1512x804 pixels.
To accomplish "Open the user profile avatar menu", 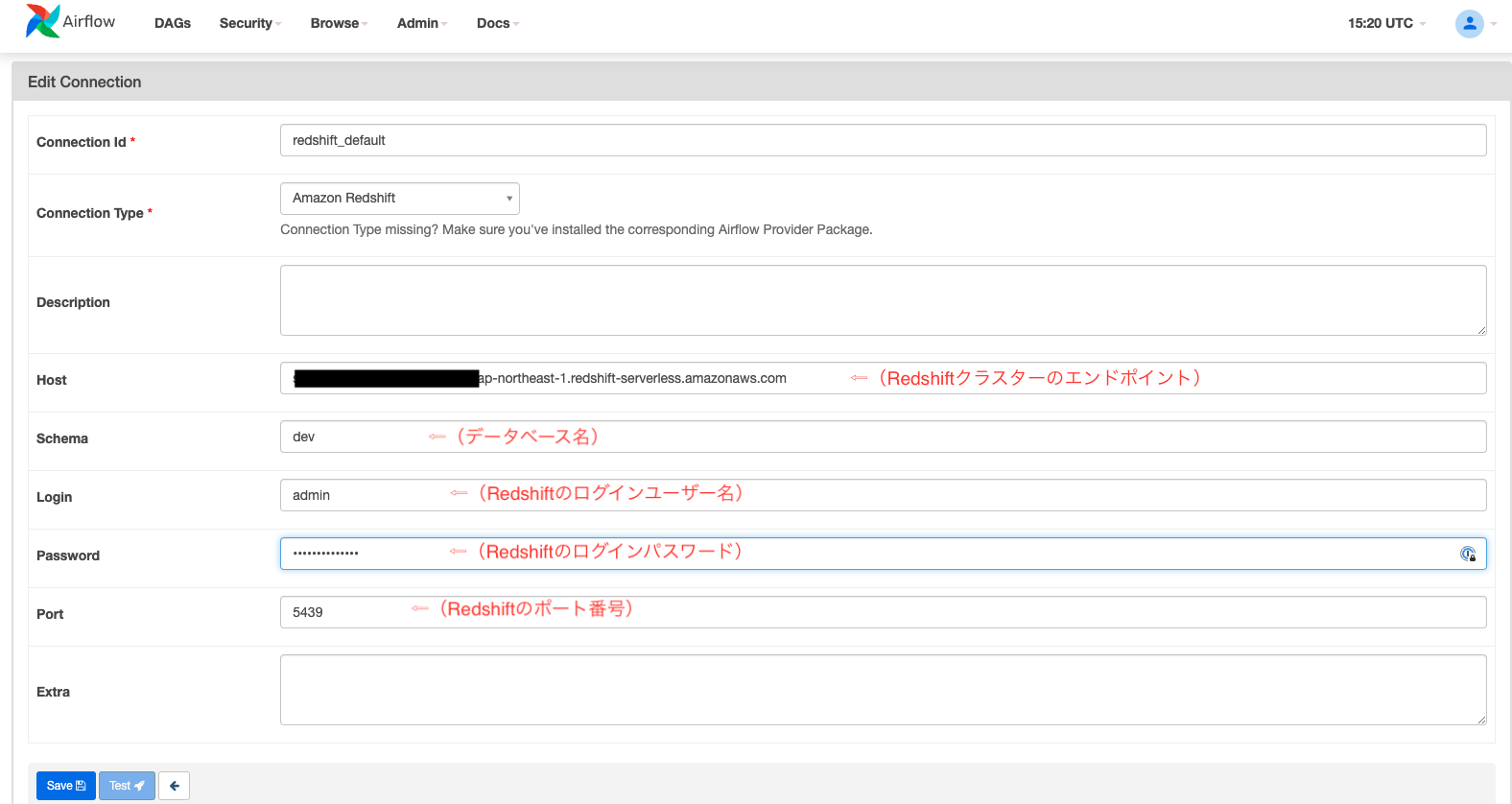I will [1469, 24].
